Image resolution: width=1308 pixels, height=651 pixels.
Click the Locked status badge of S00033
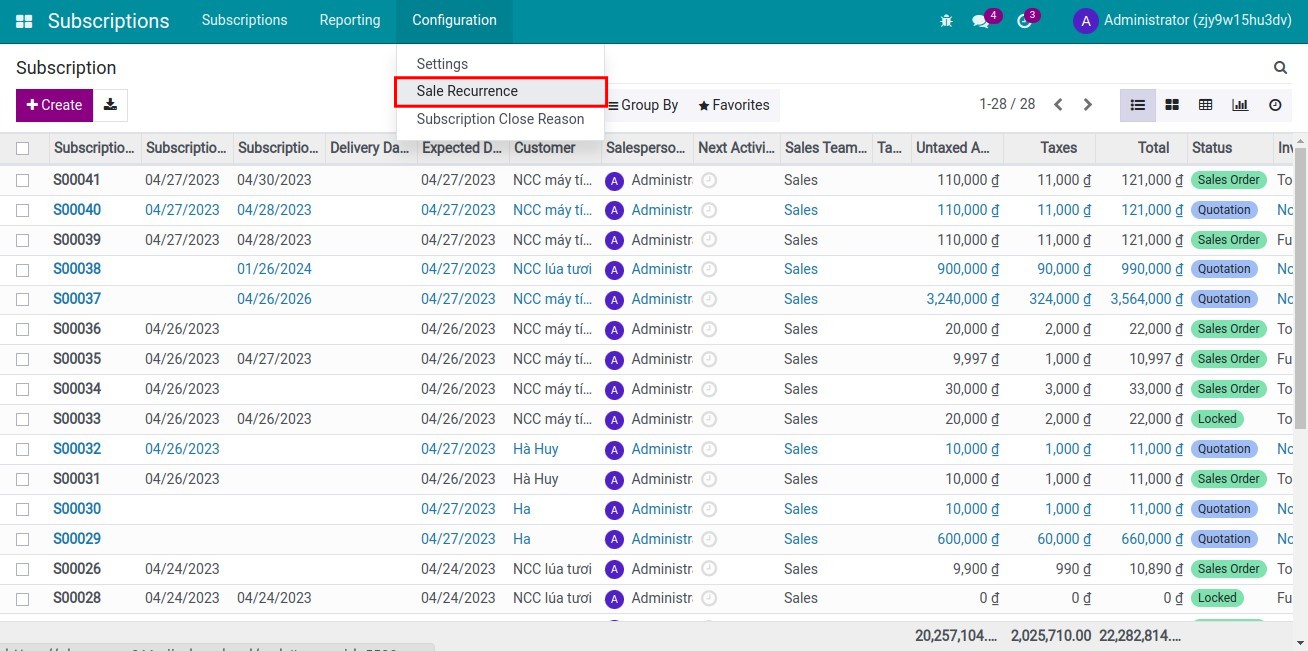(x=1217, y=419)
